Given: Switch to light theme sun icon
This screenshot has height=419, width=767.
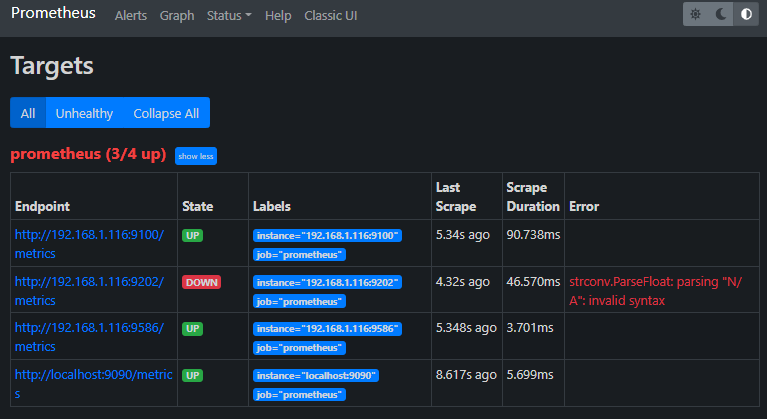Looking at the screenshot, I should 695,14.
